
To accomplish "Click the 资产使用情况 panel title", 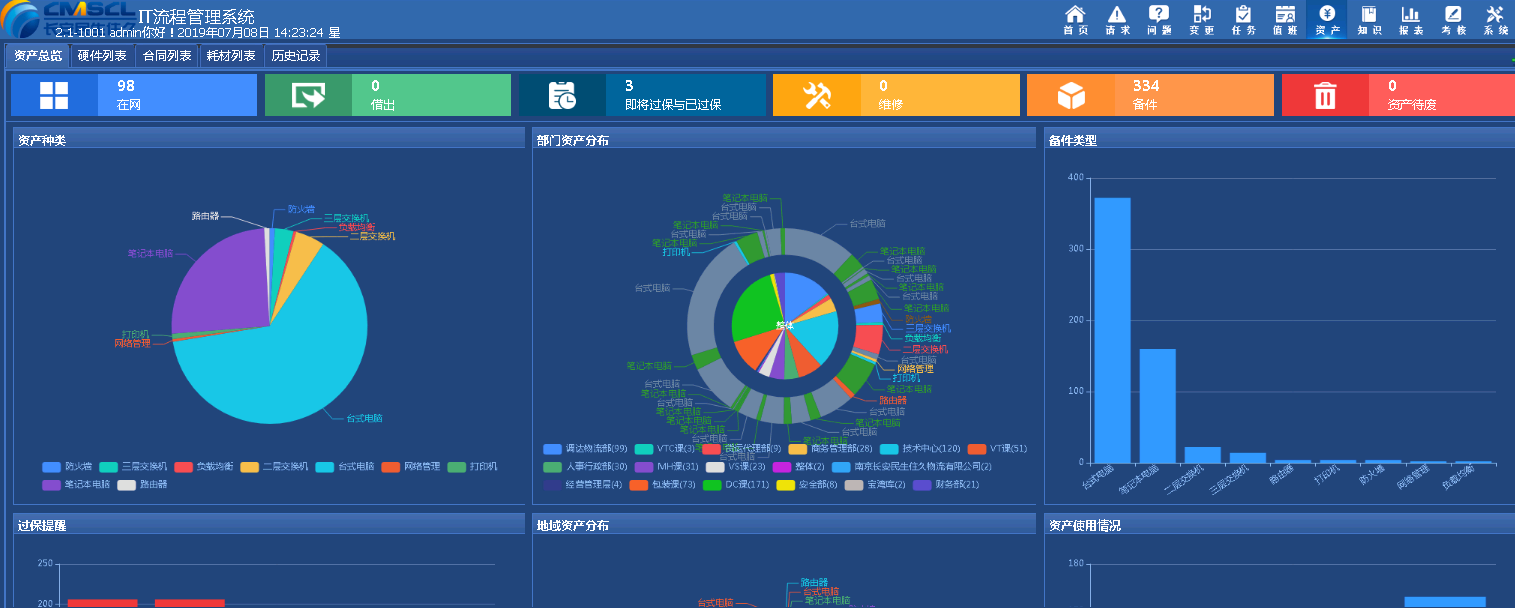I will tap(1085, 525).
